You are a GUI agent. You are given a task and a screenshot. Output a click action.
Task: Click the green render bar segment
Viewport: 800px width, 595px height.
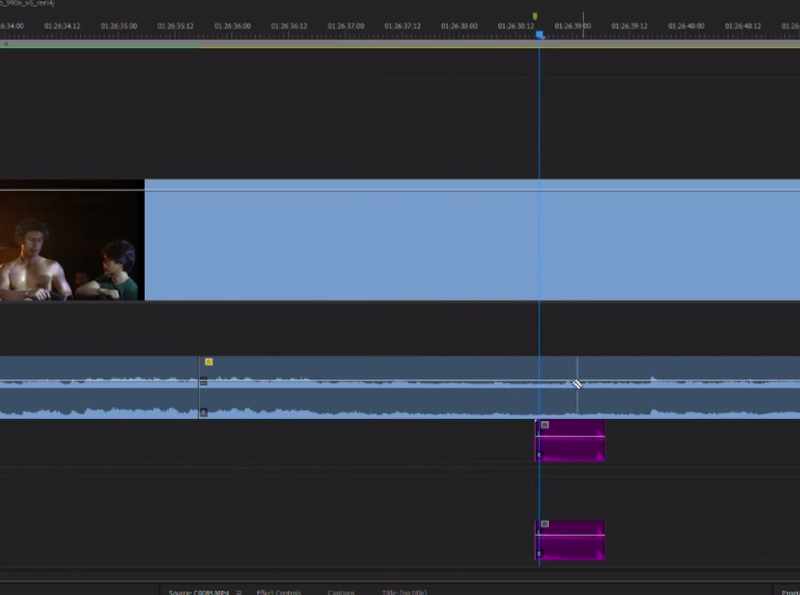[x=100, y=44]
